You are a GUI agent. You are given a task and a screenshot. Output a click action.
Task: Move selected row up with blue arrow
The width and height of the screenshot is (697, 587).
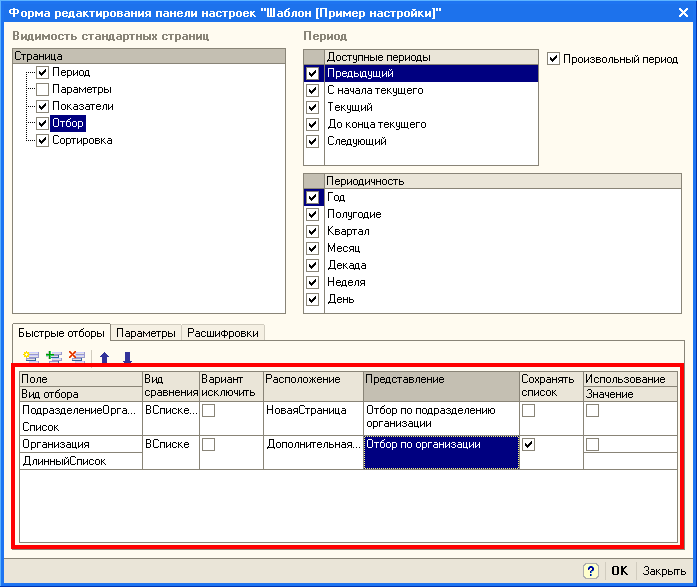tap(104, 357)
